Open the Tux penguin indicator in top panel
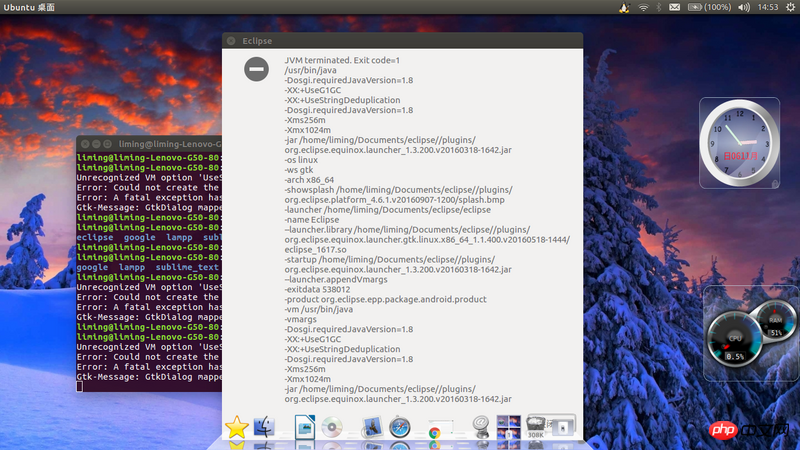The width and height of the screenshot is (800, 450). coord(624,7)
